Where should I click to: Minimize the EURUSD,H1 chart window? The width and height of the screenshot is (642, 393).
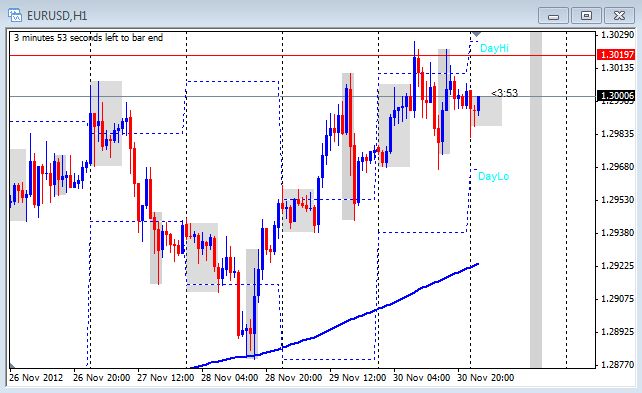[553, 16]
